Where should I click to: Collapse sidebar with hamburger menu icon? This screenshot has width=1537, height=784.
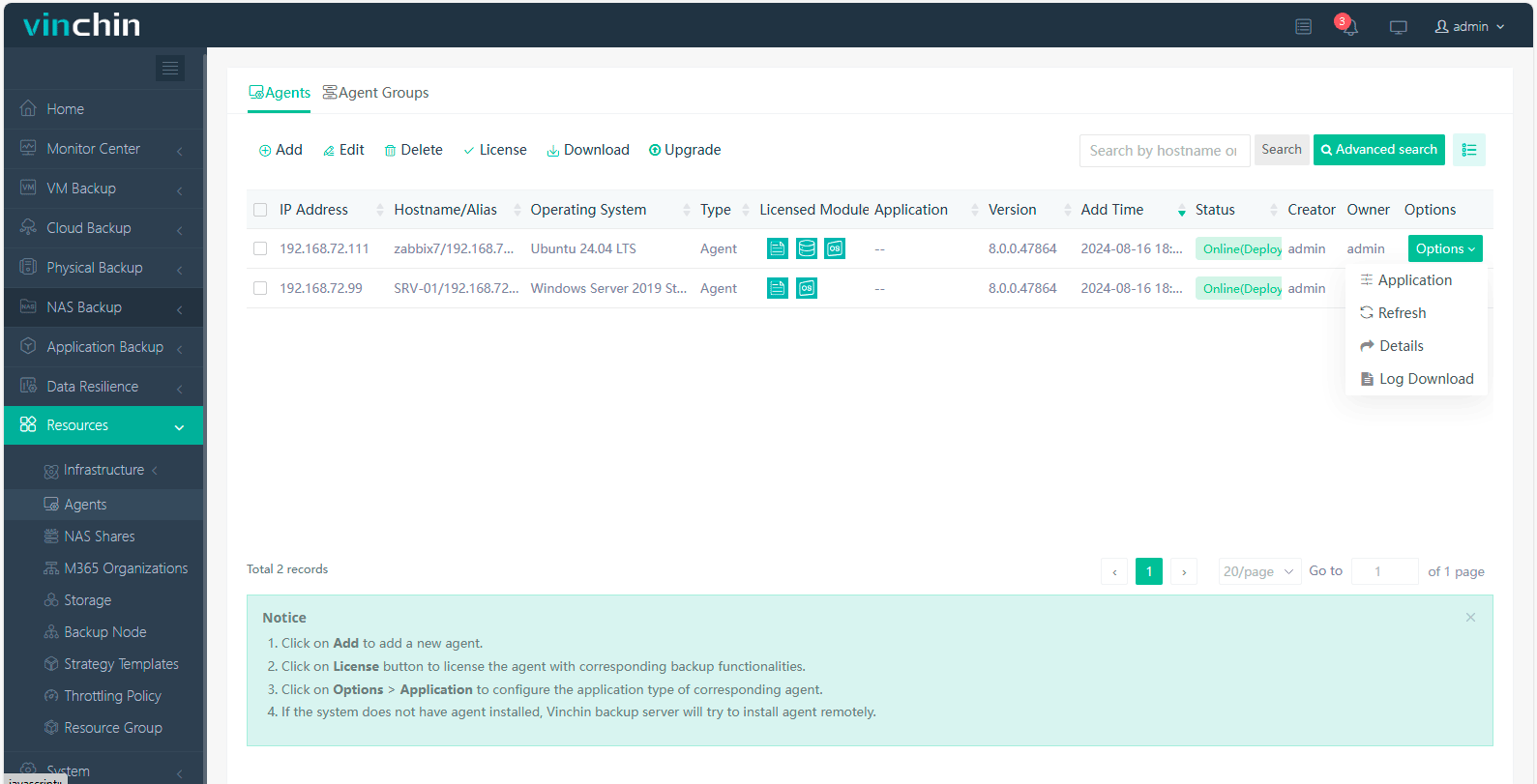(x=170, y=68)
